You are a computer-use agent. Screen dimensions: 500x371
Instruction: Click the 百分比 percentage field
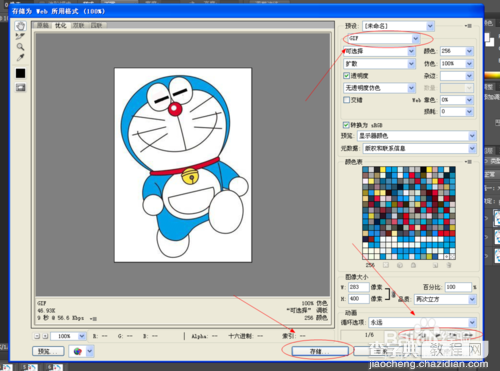pos(458,287)
